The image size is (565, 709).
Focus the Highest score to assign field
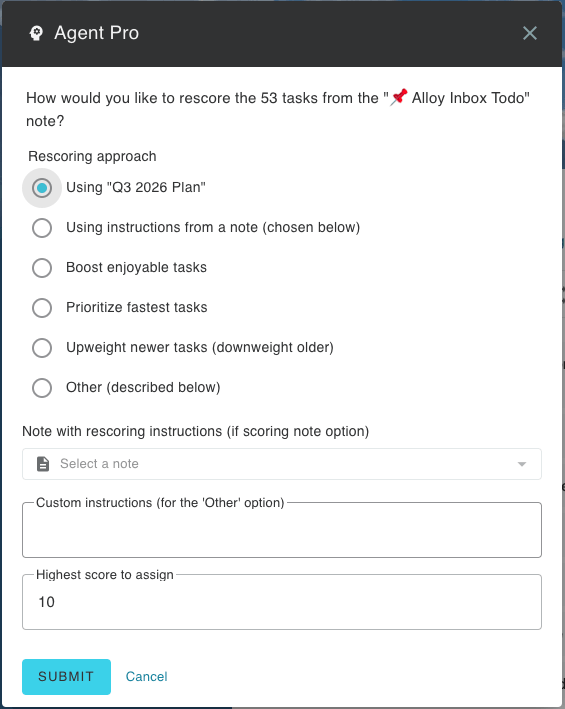(282, 602)
